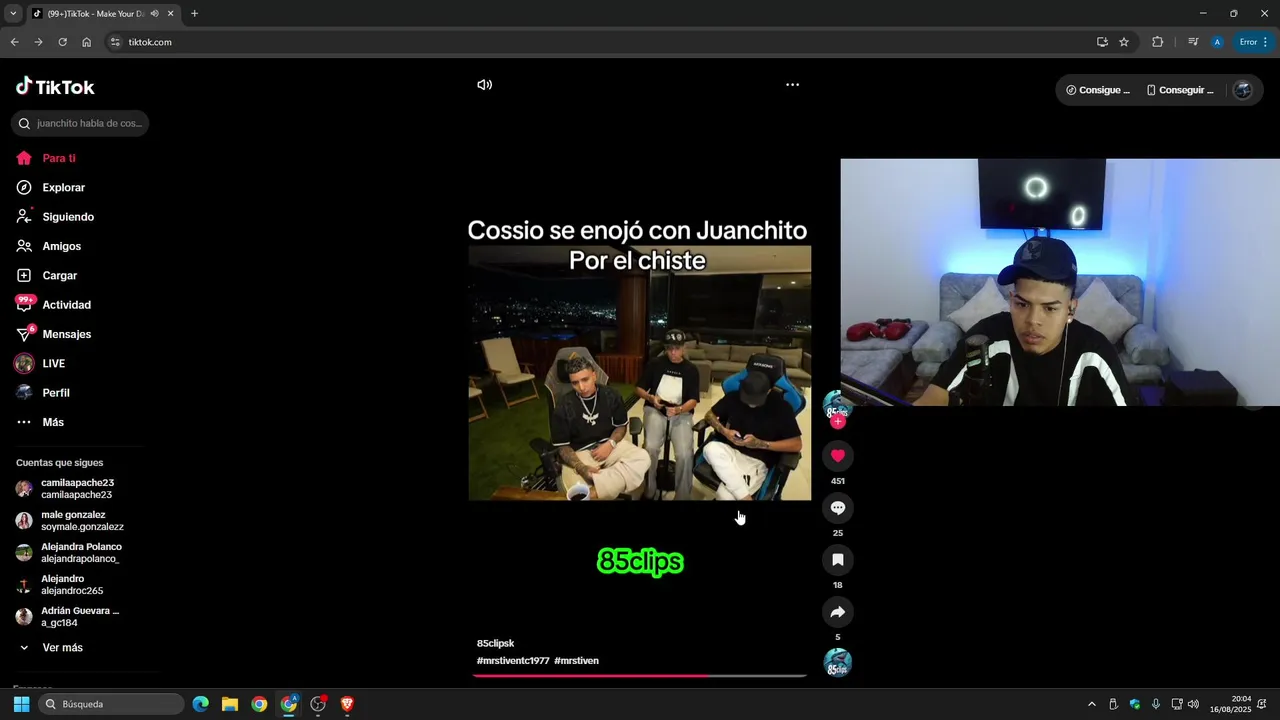
Task: Open the Chrome profile avatar
Action: click(x=1217, y=42)
